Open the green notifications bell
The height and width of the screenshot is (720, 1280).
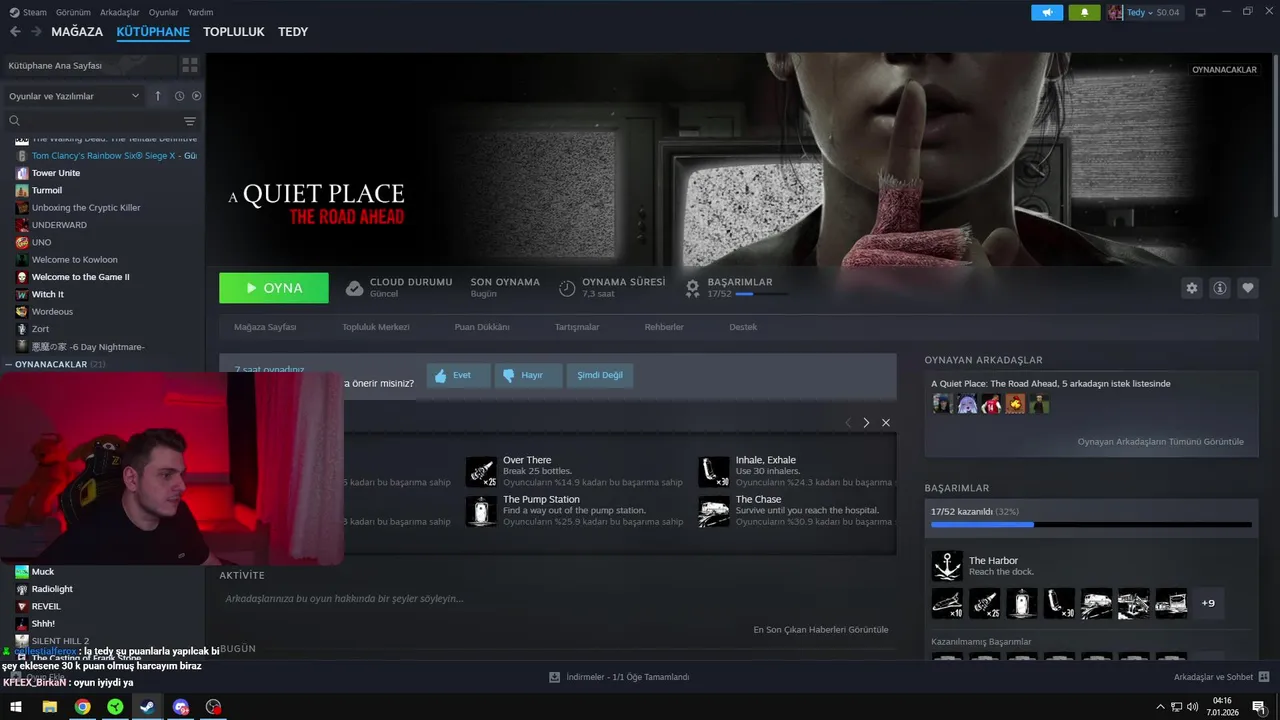[x=1084, y=12]
